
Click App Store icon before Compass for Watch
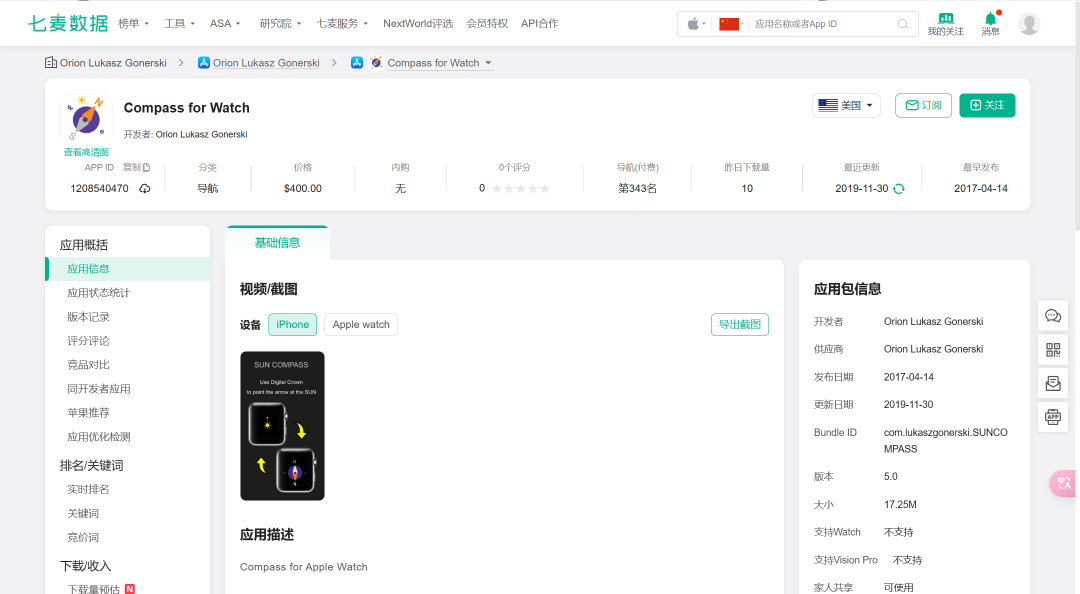pos(357,63)
